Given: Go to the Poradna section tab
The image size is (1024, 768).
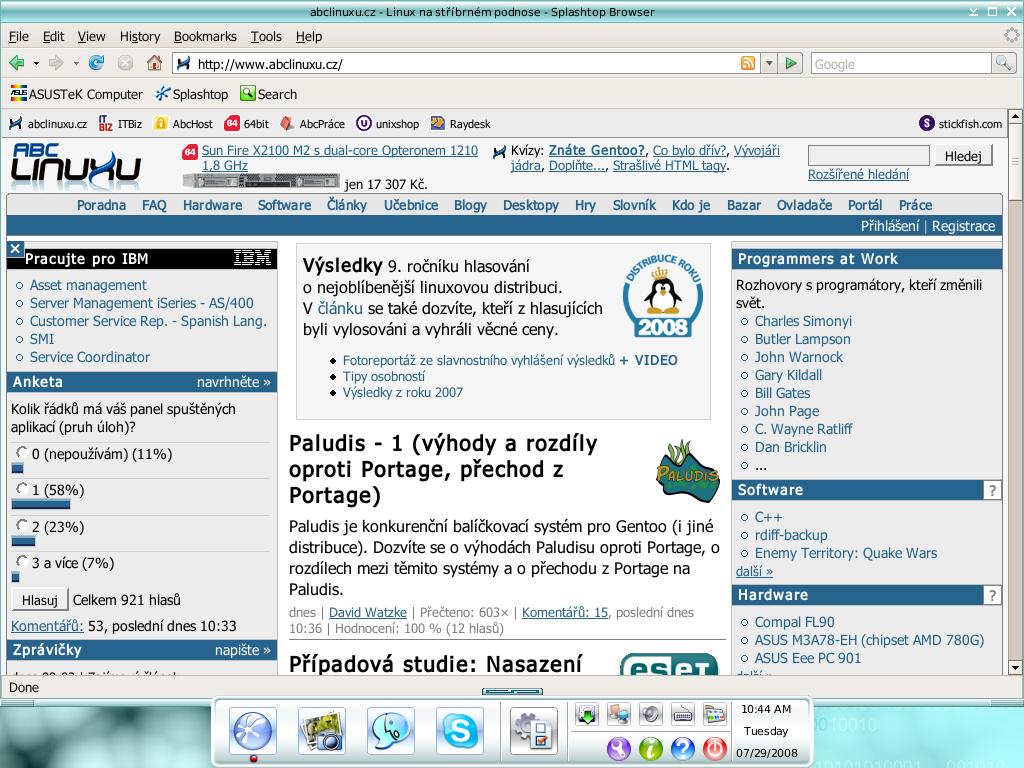Looking at the screenshot, I should coord(101,205).
